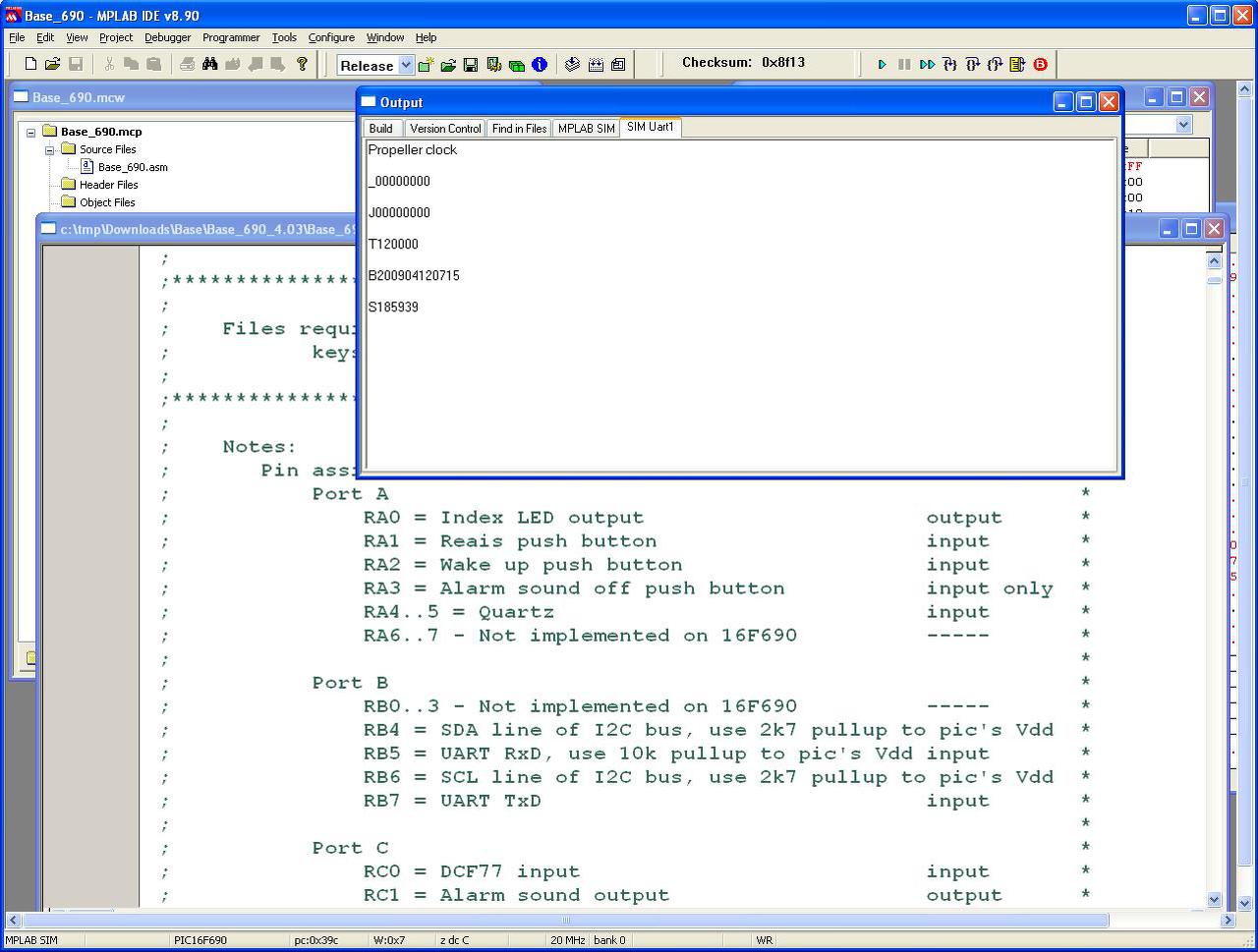
Task: Create a new file using toolbar icon
Action: click(x=30, y=64)
